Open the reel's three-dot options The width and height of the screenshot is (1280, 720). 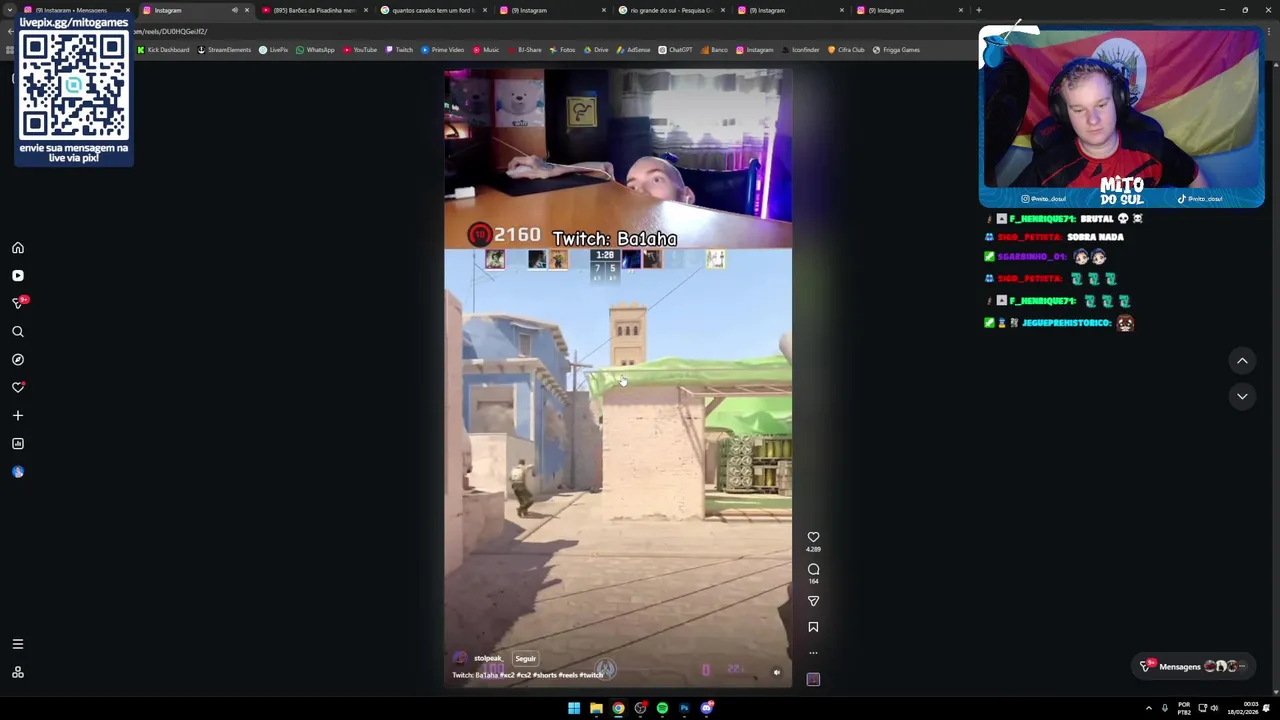[x=813, y=653]
